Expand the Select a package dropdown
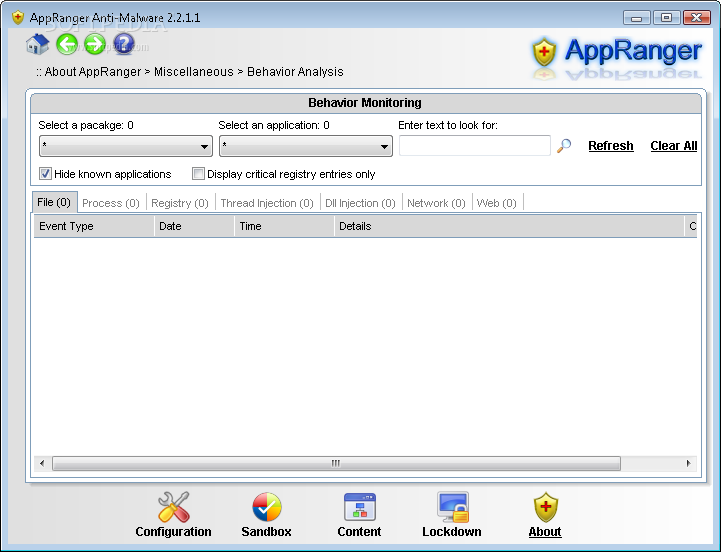Viewport: 721px width, 552px height. (x=126, y=146)
